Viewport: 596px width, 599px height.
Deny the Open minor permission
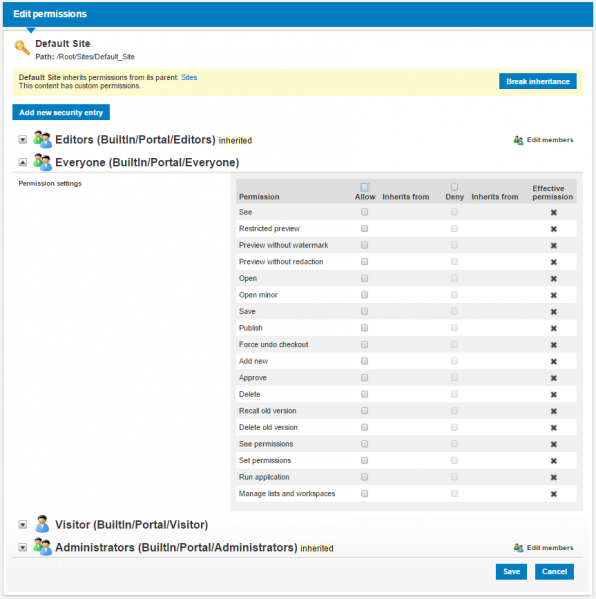pyautogui.click(x=454, y=295)
